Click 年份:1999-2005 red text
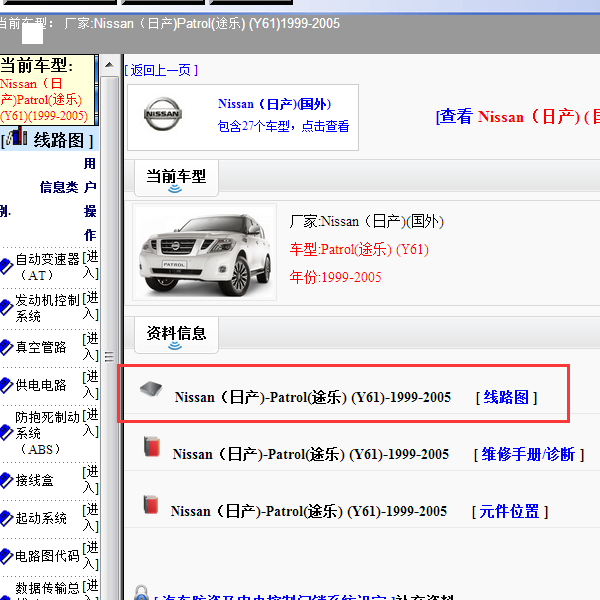This screenshot has height=600, width=600. [x=336, y=277]
